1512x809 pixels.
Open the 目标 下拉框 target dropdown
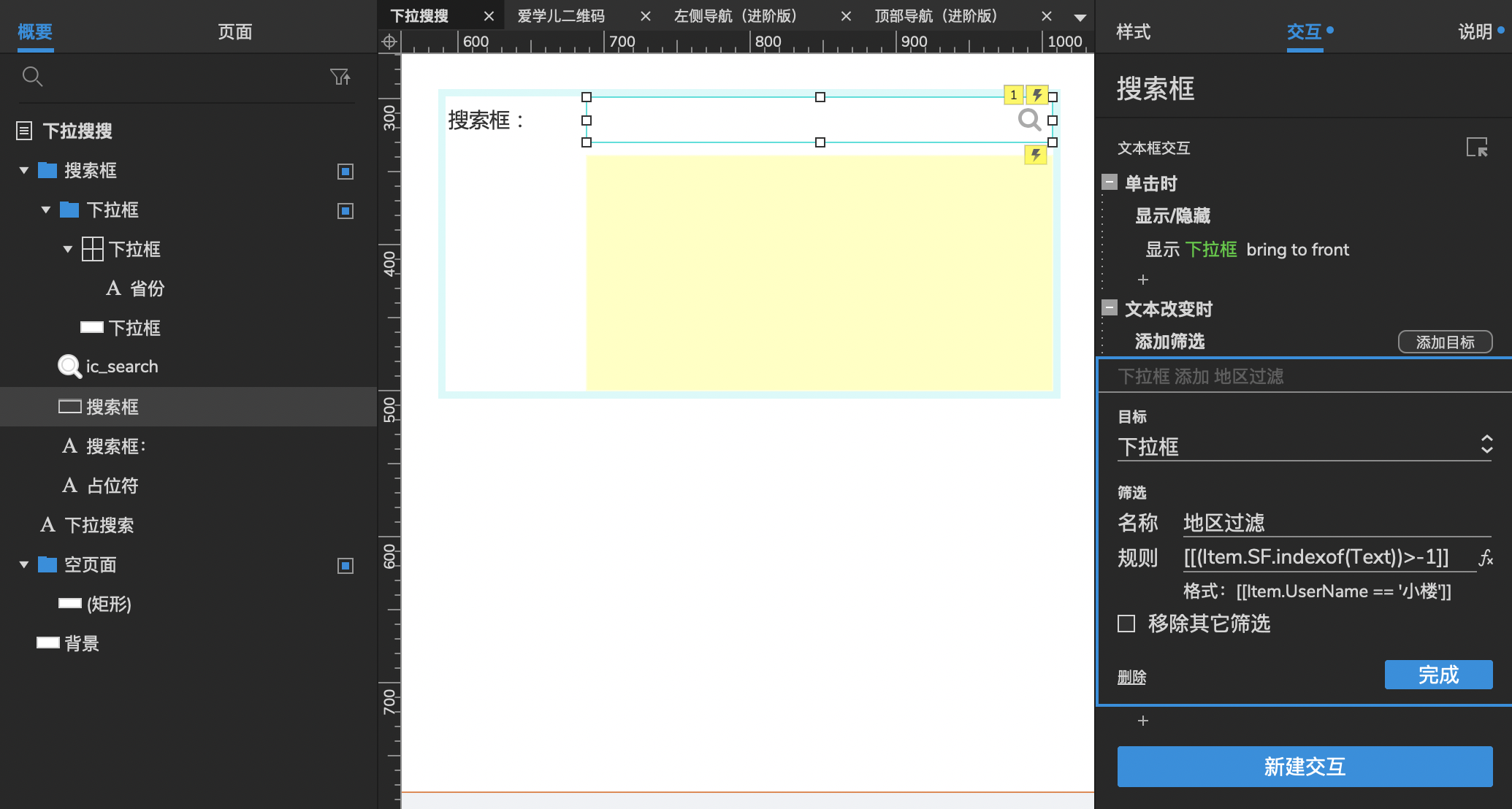coord(1305,446)
